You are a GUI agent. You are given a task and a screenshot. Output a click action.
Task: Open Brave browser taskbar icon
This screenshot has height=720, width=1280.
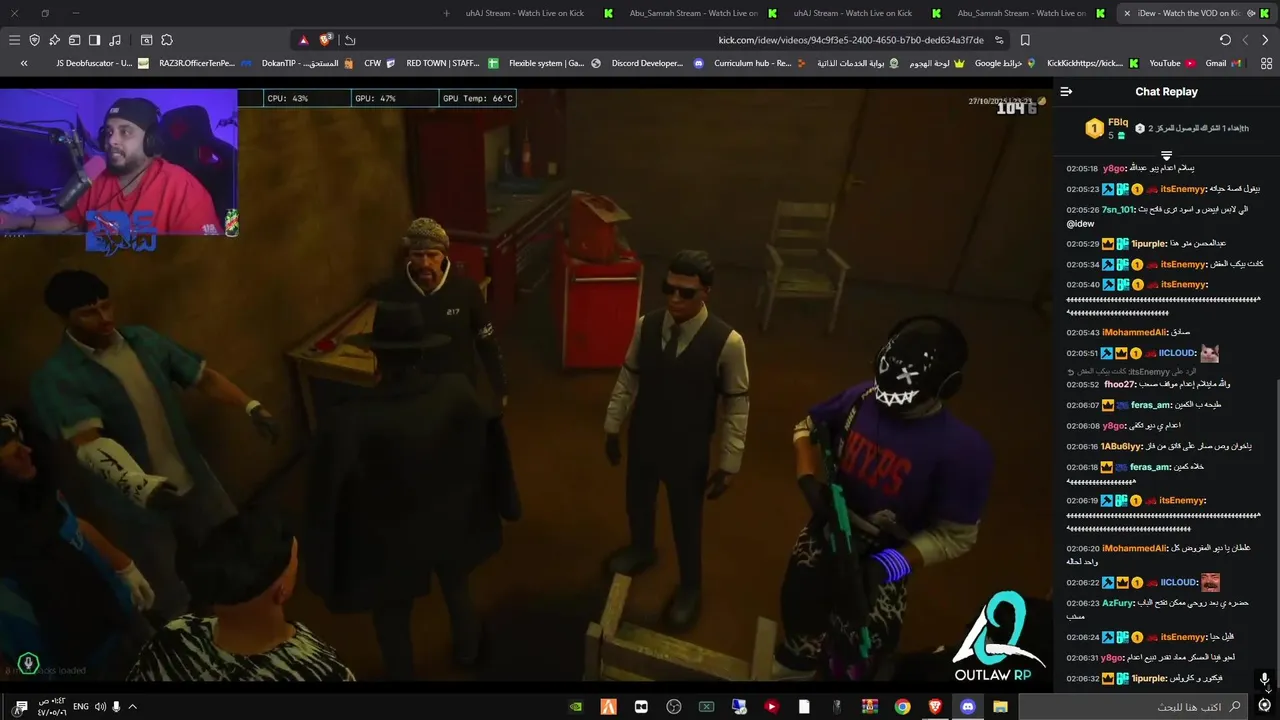click(x=935, y=707)
